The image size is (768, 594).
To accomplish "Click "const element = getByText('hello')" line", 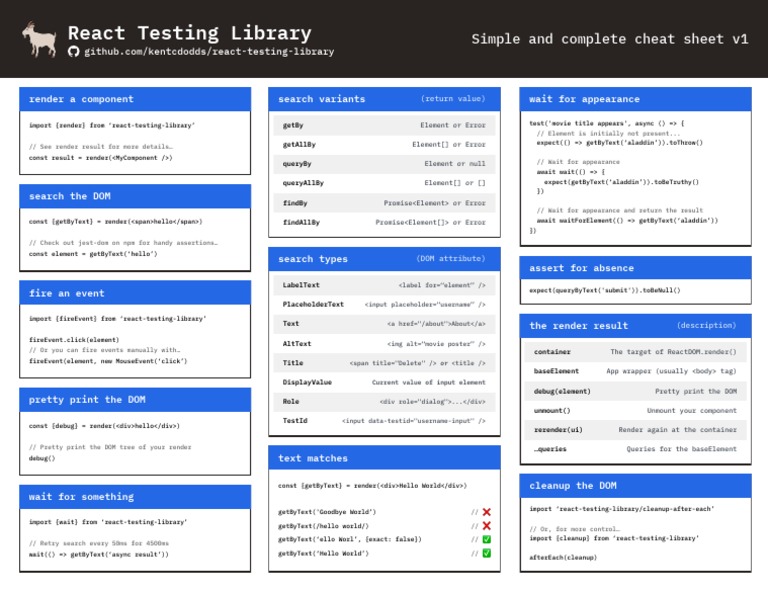I will click(93, 254).
